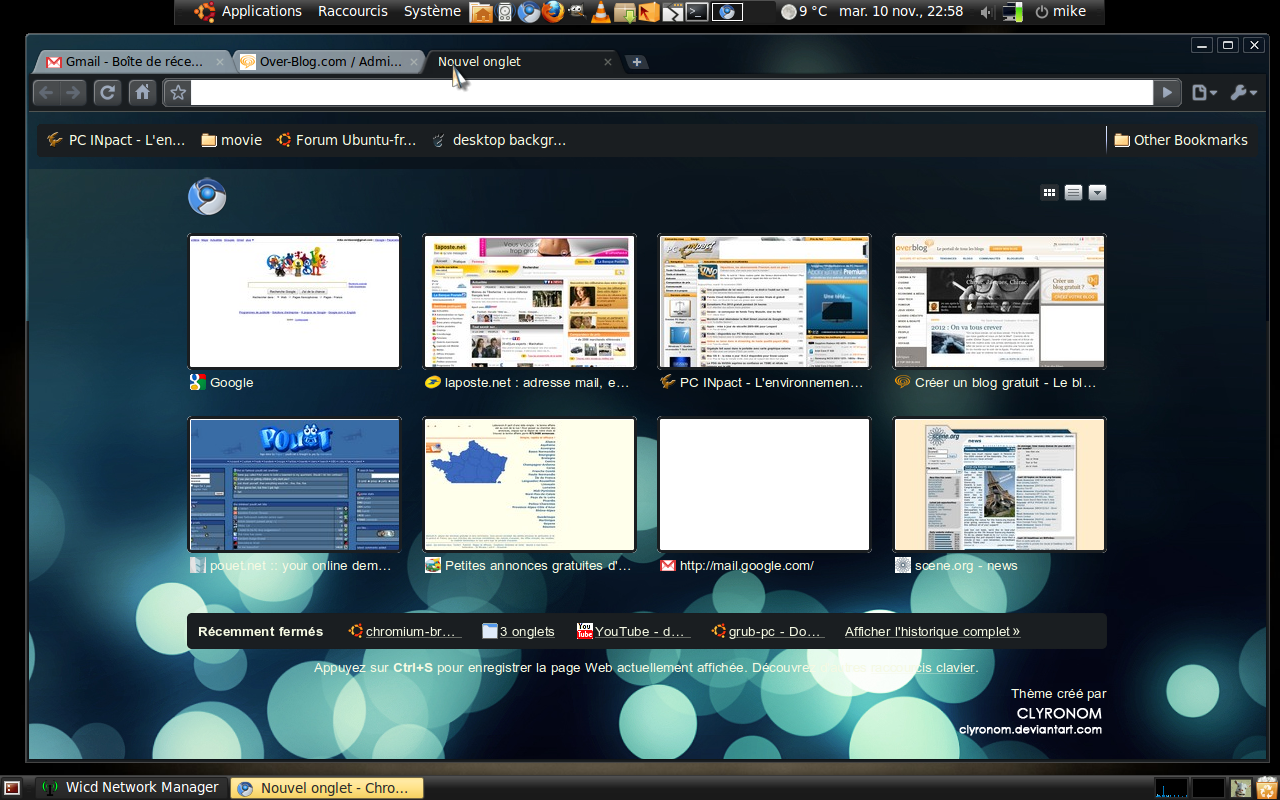
Task: Close the Nouvel onglet tab
Action: 607,62
